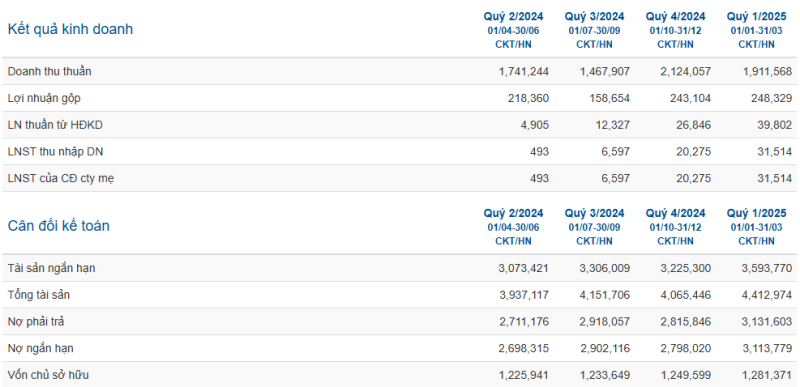Click the Nợ phải trả row label
This screenshot has width=800, height=387.
pos(36,322)
